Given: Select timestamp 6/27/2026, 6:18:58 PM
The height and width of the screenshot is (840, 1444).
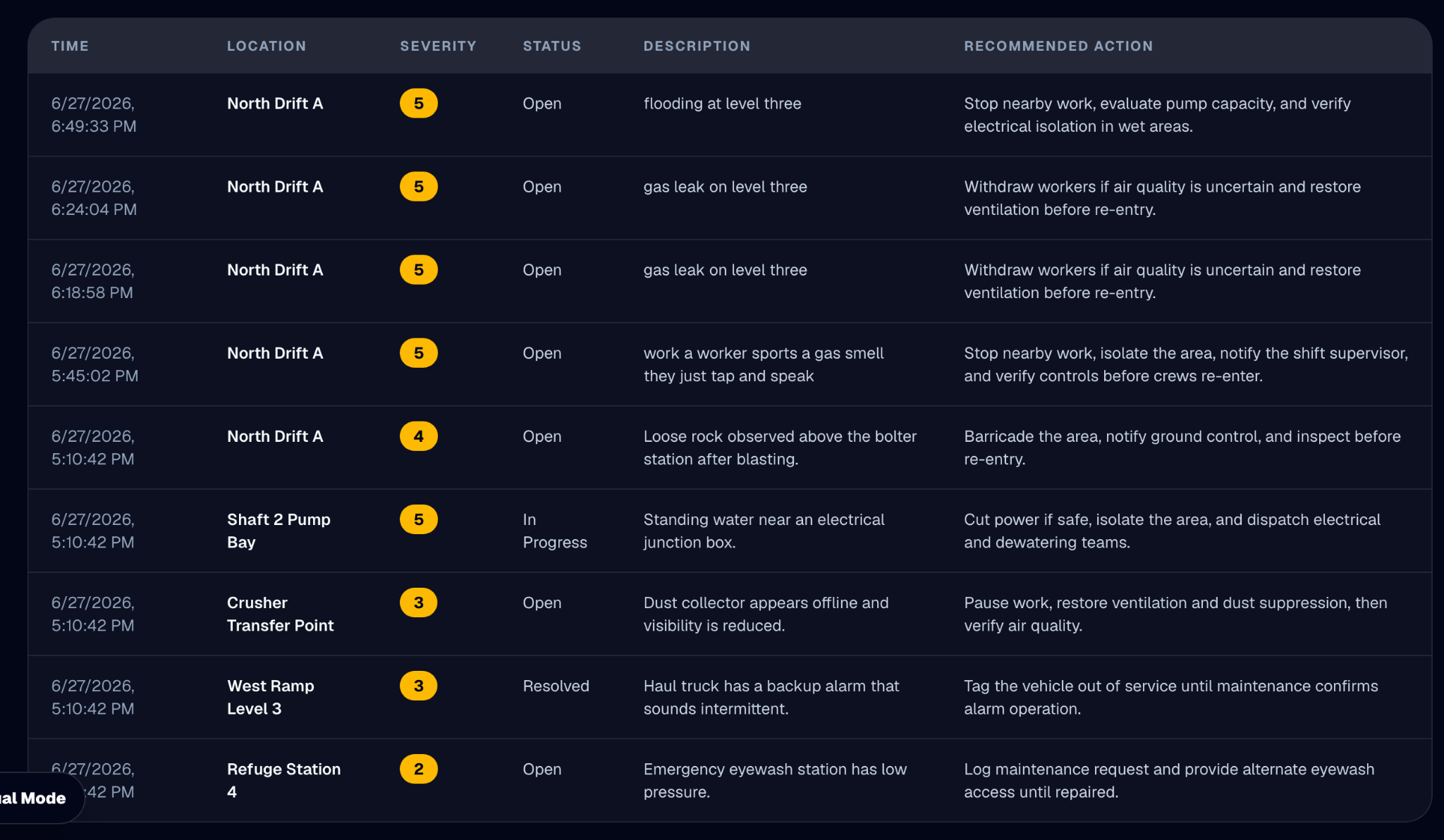Looking at the screenshot, I should coord(92,281).
